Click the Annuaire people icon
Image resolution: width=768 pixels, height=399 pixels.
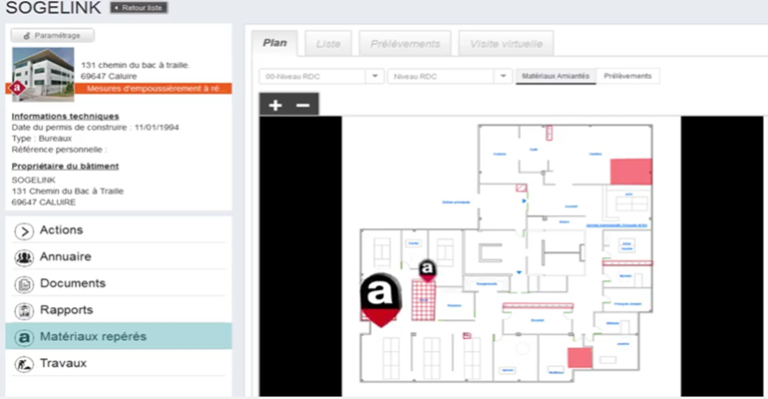(x=24, y=258)
